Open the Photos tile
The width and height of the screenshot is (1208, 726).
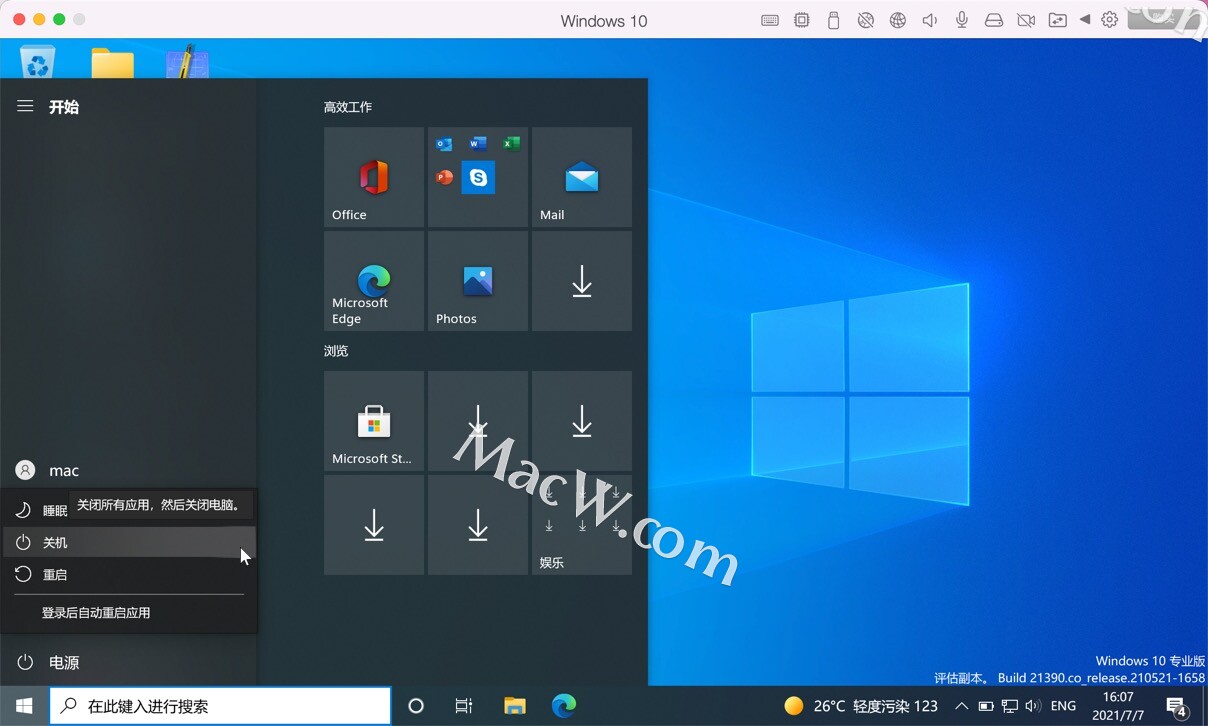pyautogui.click(x=478, y=281)
